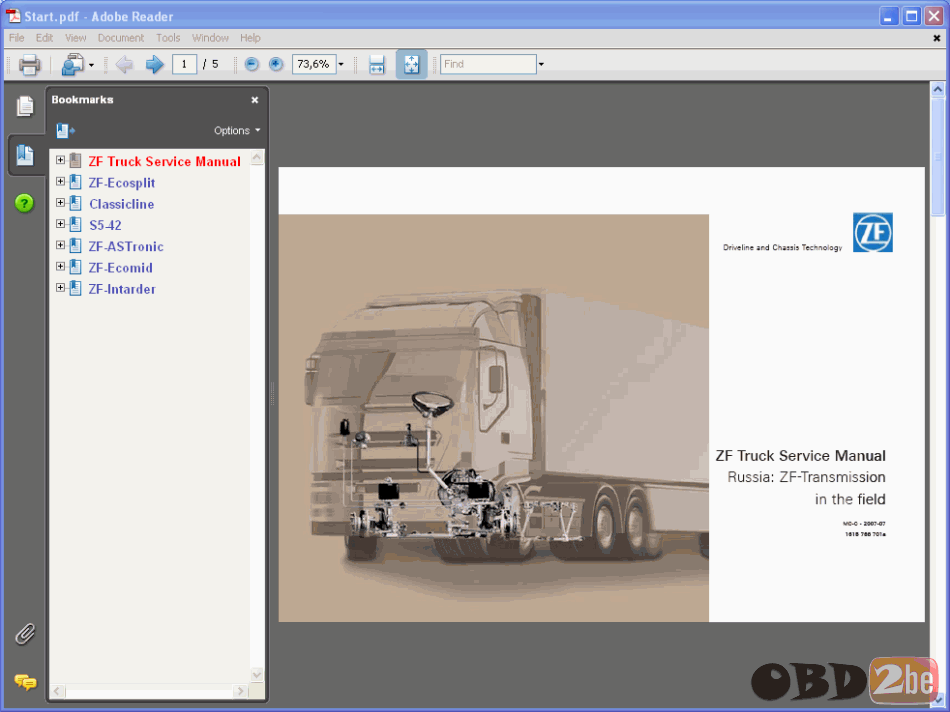Close the Adobe Reader window

tap(934, 16)
